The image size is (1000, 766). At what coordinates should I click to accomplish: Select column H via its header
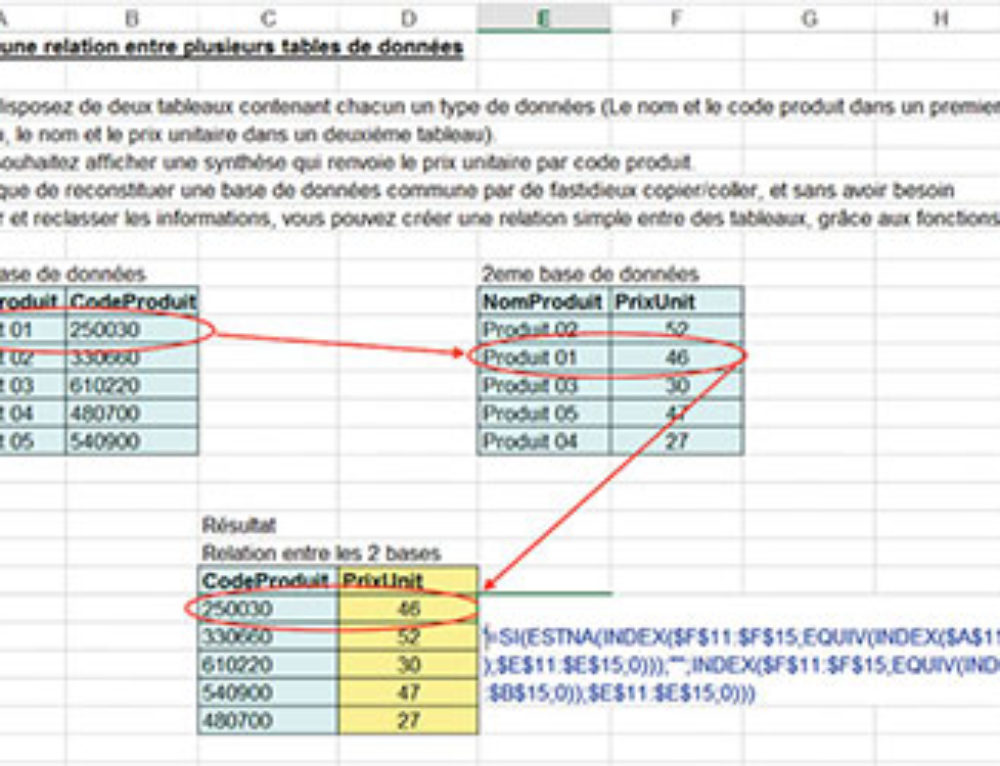click(x=938, y=15)
